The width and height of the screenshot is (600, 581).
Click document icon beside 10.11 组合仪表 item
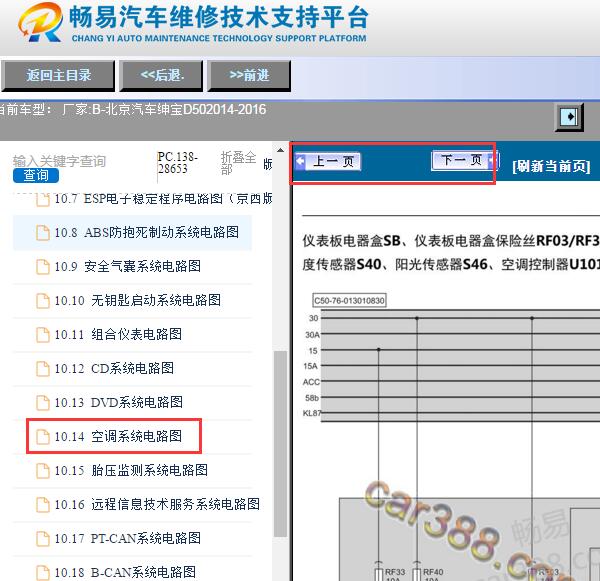point(42,335)
